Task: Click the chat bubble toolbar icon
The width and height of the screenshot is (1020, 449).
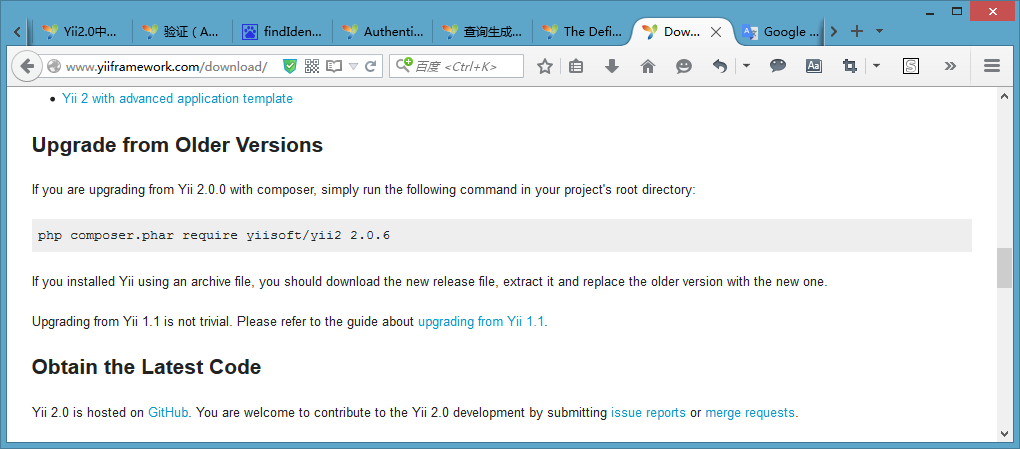Action: click(x=778, y=66)
